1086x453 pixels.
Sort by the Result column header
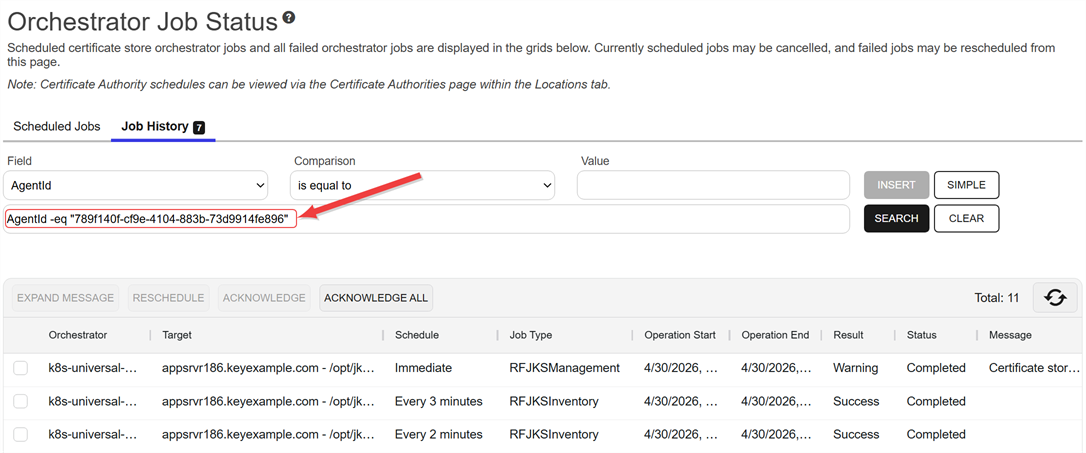tap(848, 335)
